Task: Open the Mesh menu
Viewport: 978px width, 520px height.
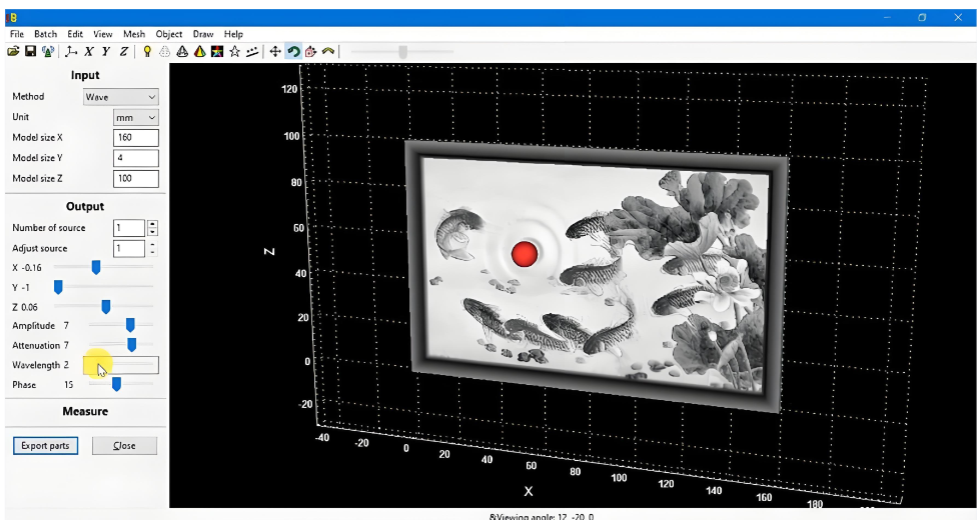Action: click(x=133, y=34)
